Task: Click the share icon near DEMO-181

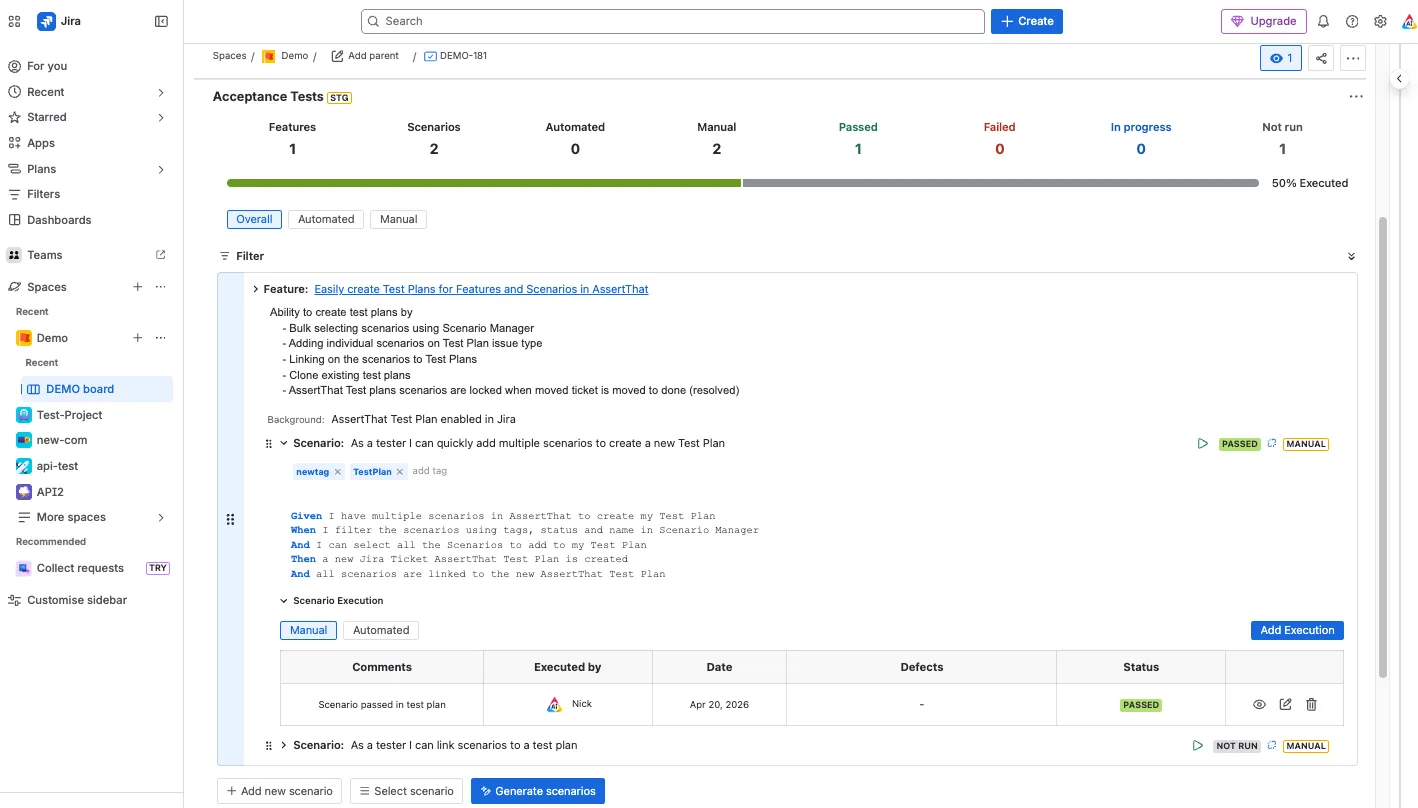Action: [x=1321, y=58]
